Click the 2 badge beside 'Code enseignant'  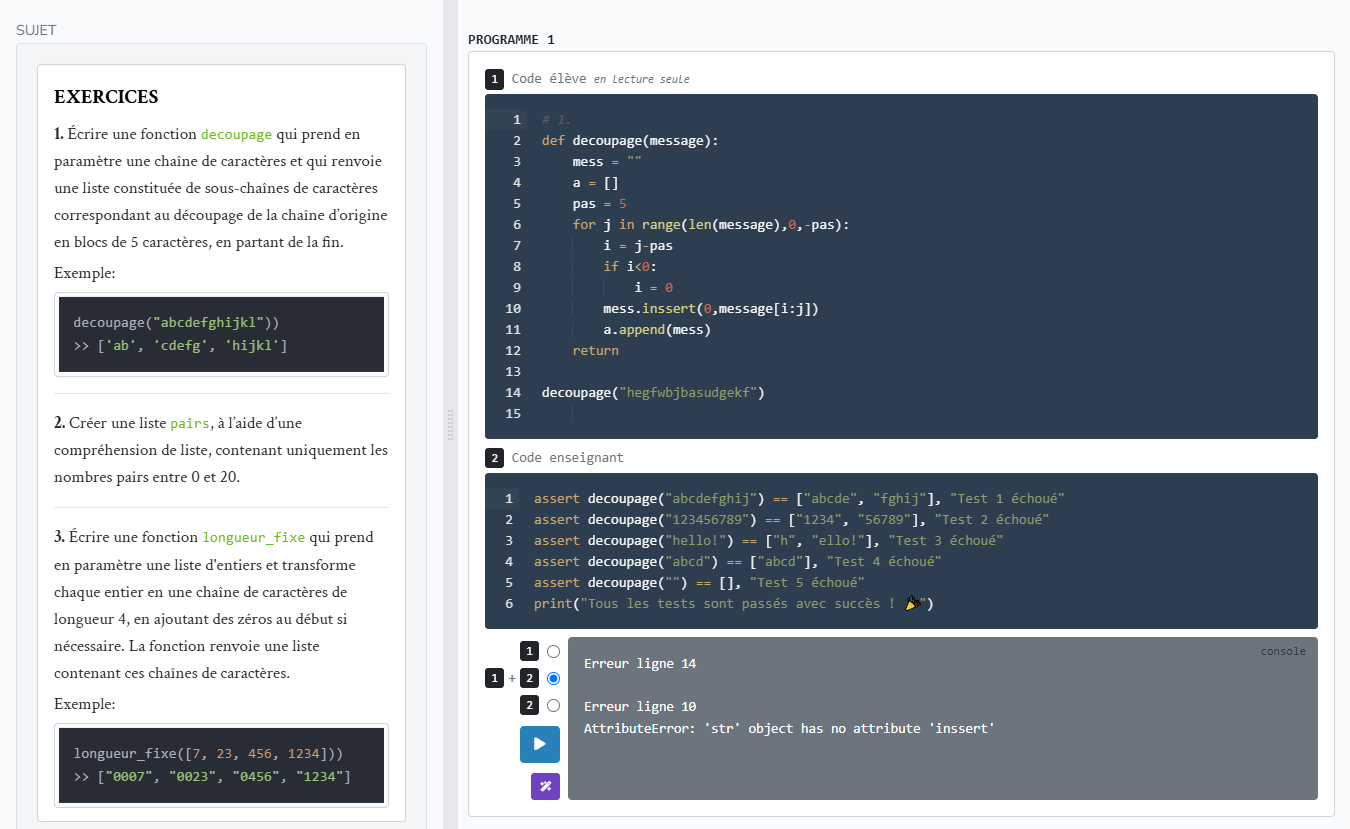pos(494,458)
